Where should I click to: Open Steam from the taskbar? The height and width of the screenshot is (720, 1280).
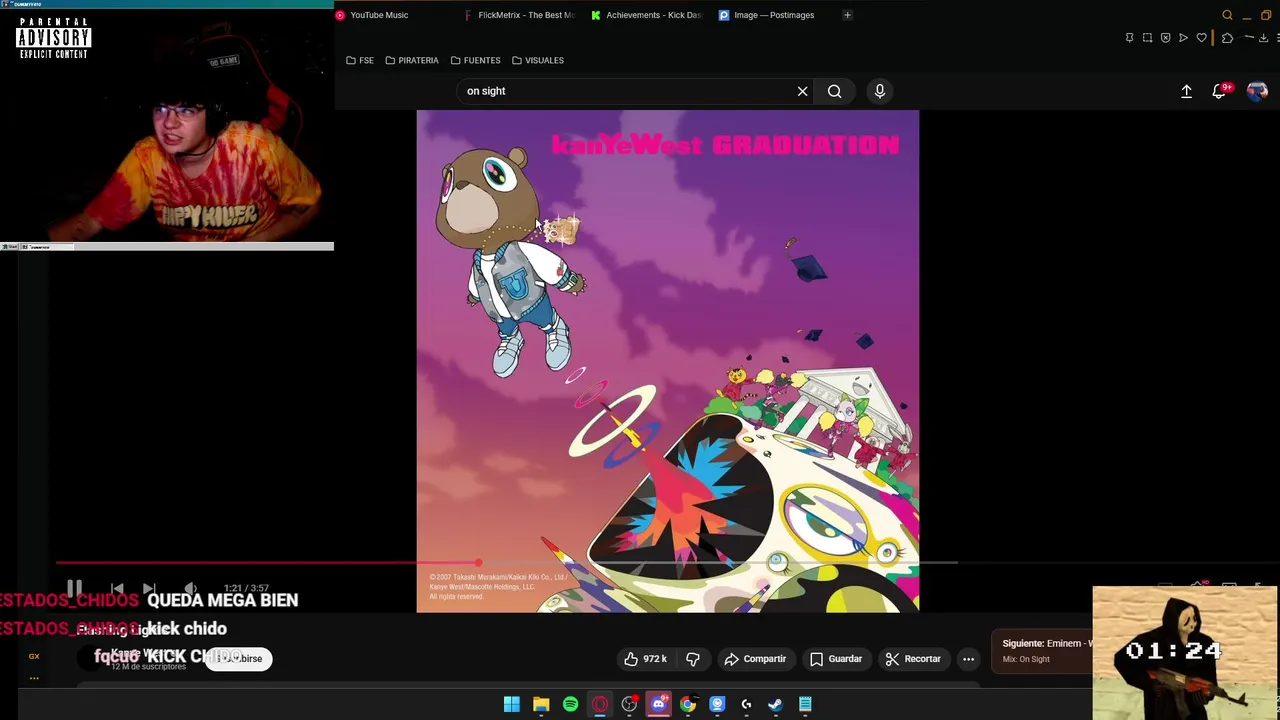coord(775,704)
